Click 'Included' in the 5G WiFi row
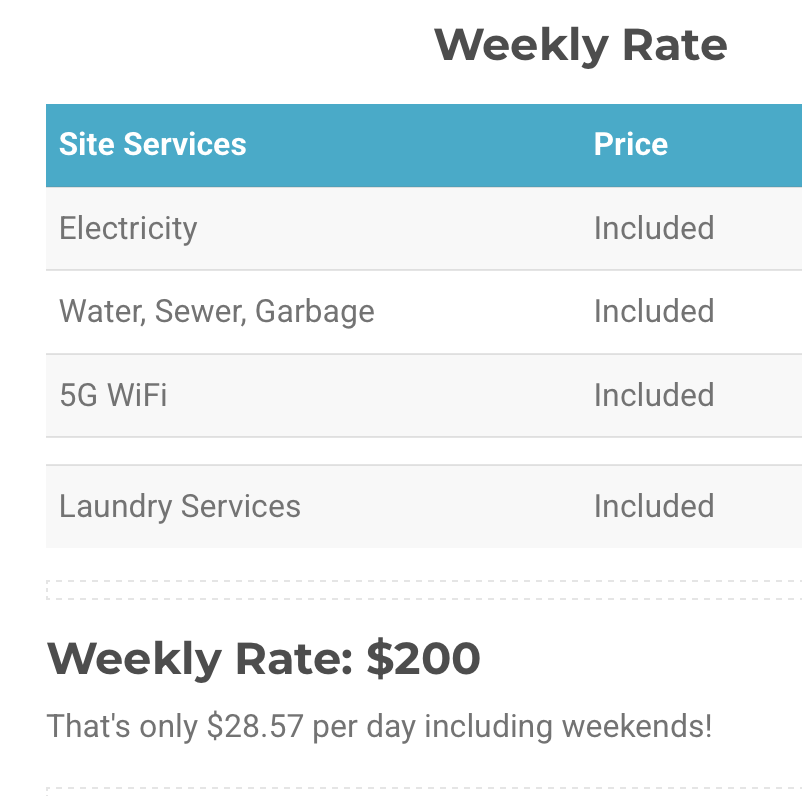 [x=653, y=395]
